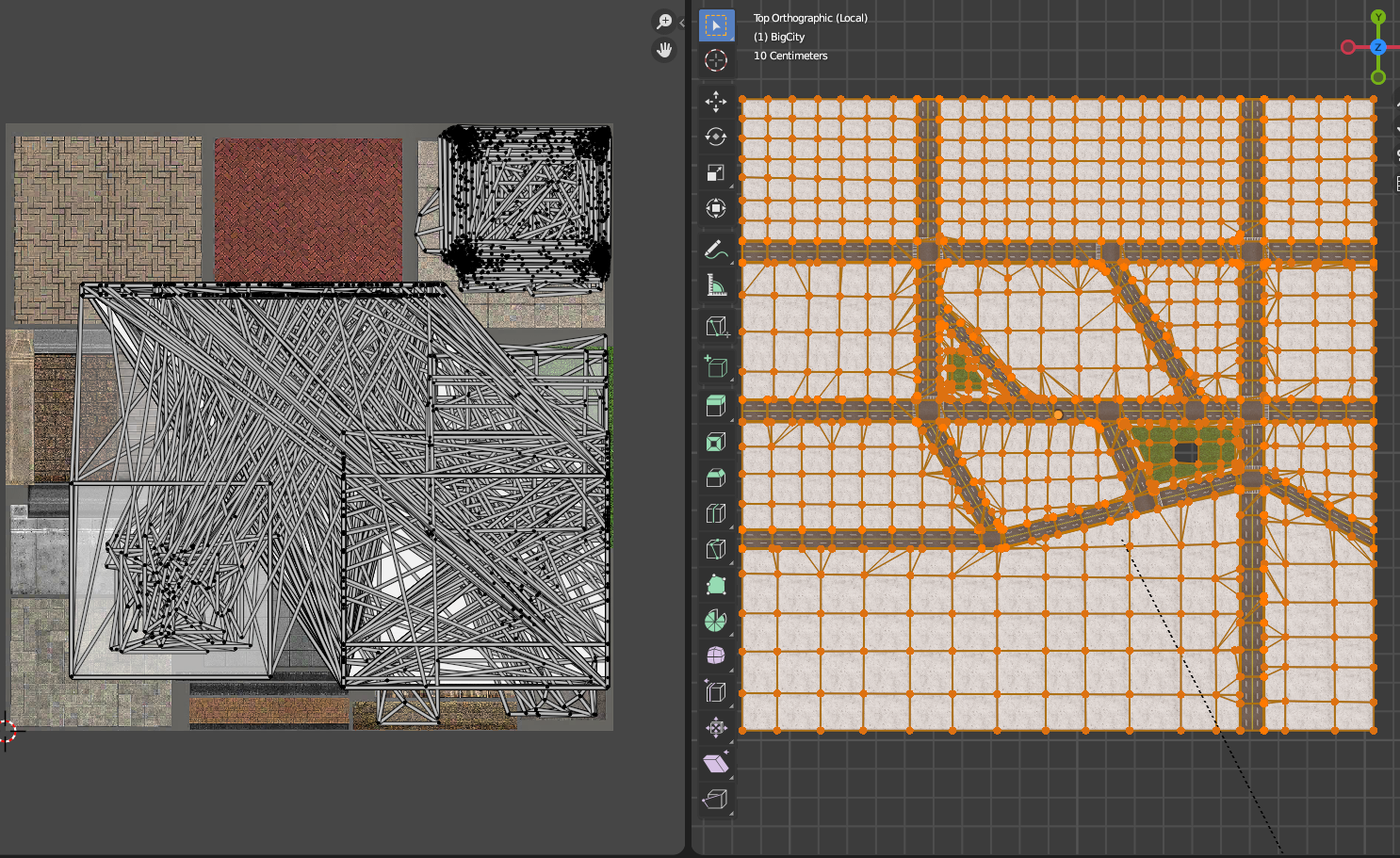Pick the Bevel tool

(x=716, y=478)
